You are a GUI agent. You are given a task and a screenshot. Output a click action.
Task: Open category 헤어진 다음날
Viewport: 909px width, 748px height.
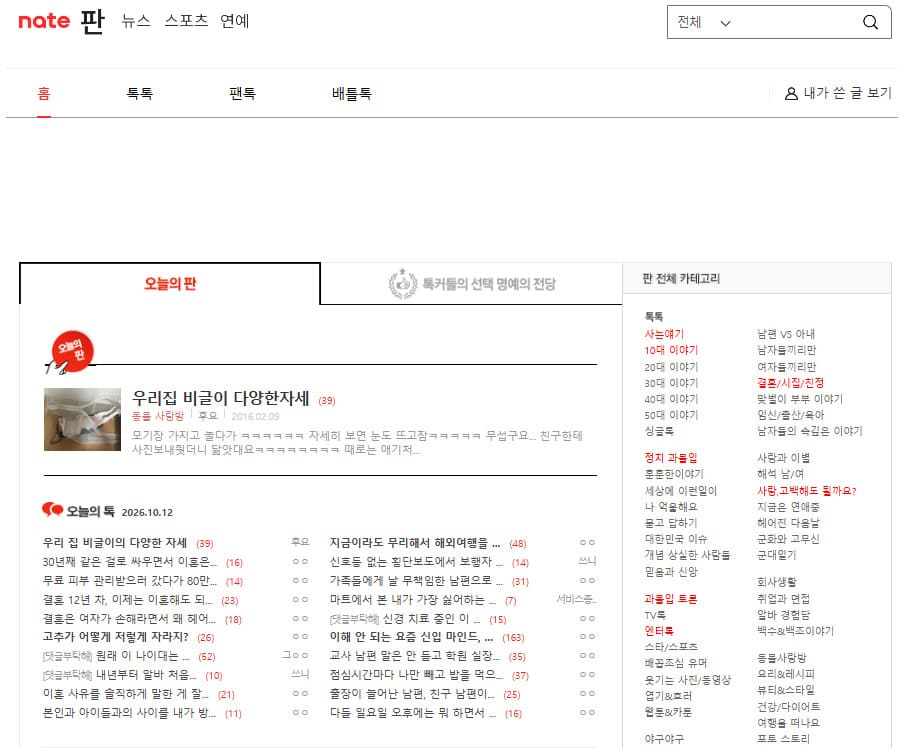[x=788, y=523]
